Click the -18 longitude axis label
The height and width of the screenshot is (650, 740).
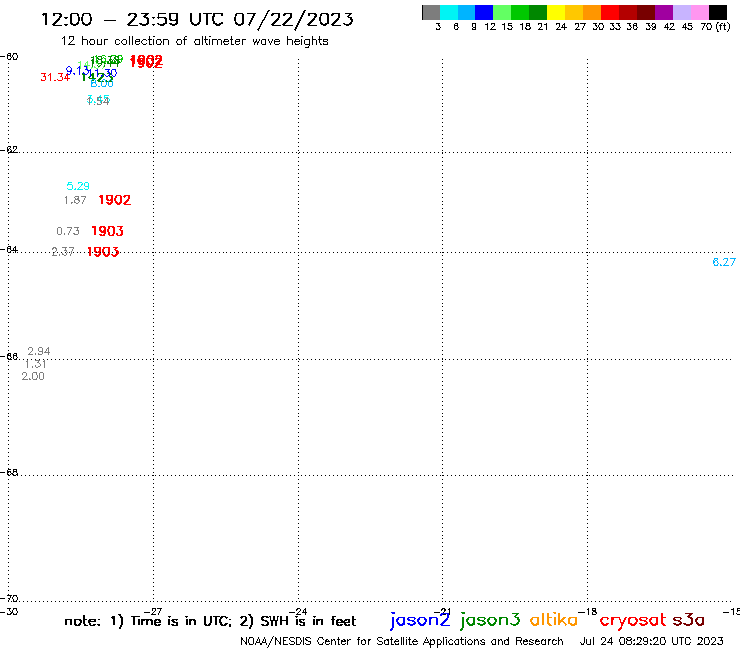[588, 611]
